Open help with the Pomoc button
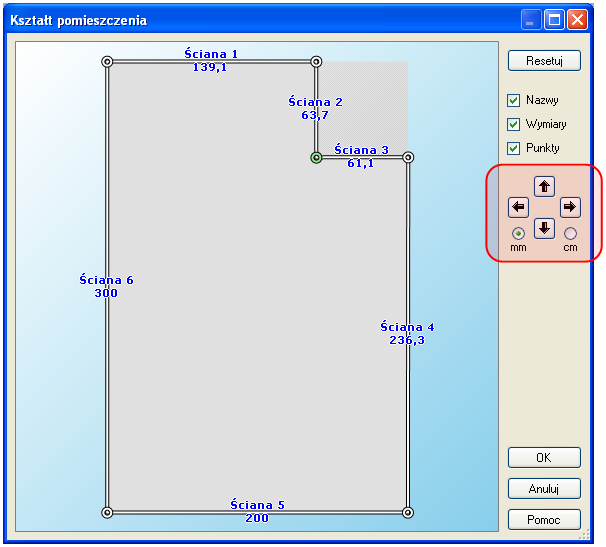This screenshot has width=606, height=547. click(x=544, y=520)
